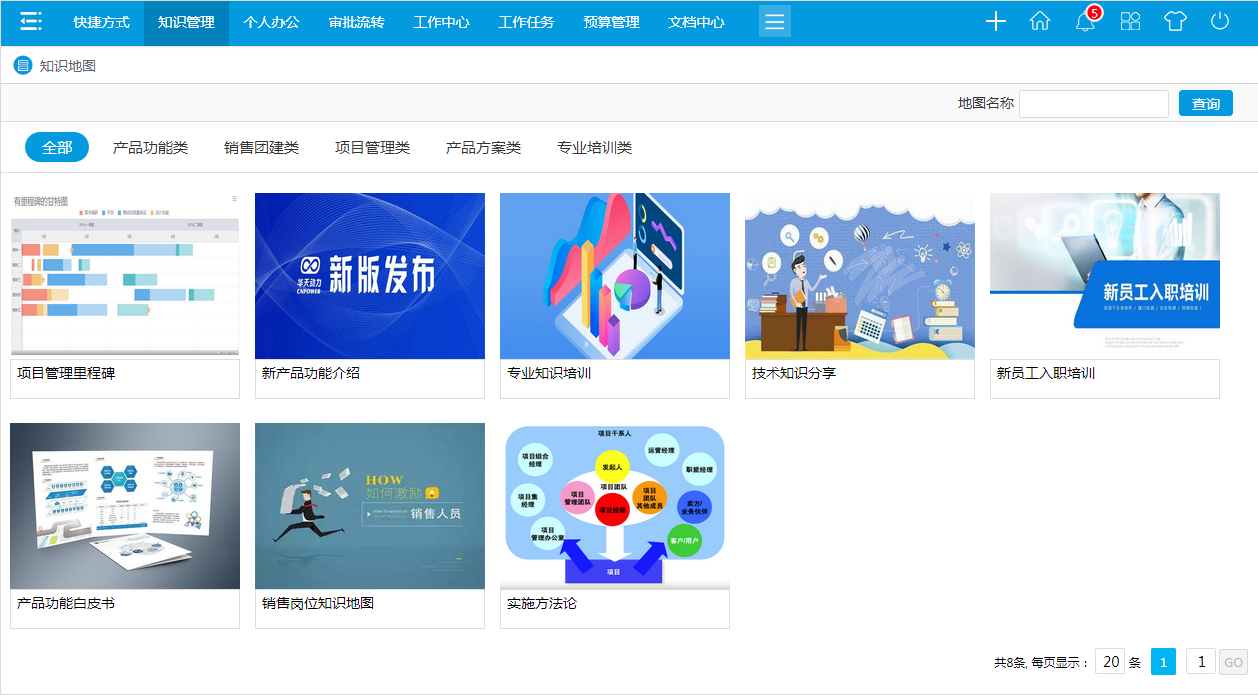Click the shirt-shaped theme skin icon

pos(1174,21)
